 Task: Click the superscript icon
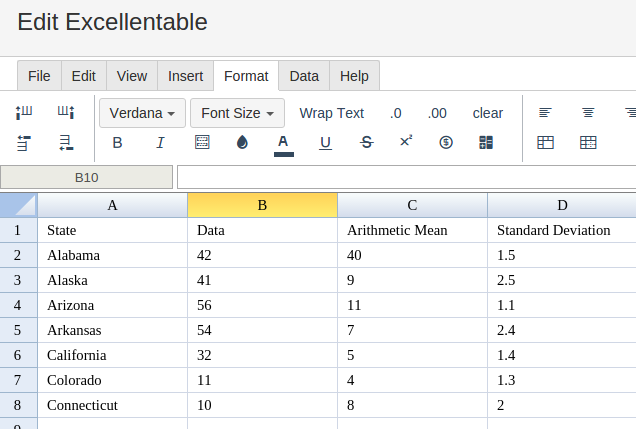point(406,142)
